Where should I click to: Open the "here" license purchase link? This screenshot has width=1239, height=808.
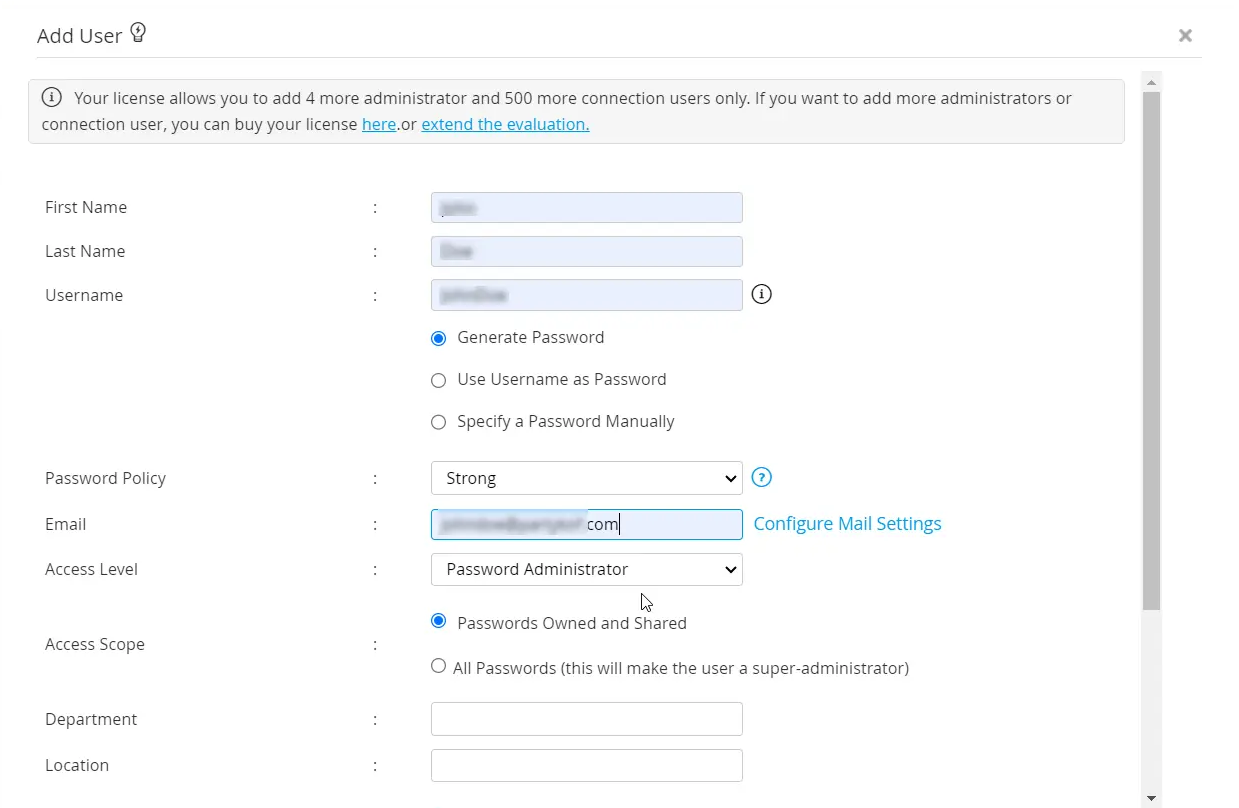(378, 125)
